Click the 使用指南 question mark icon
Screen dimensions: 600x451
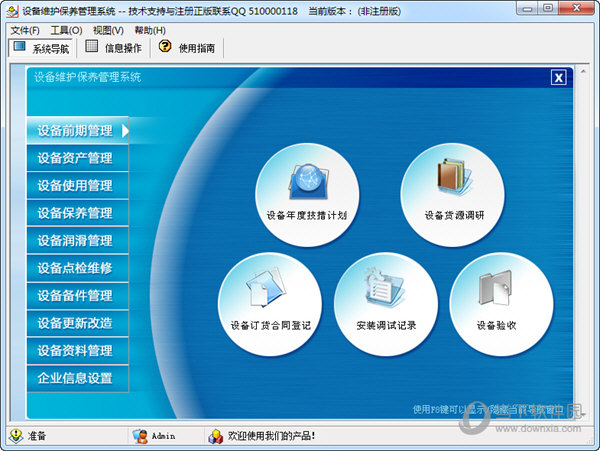tap(165, 46)
